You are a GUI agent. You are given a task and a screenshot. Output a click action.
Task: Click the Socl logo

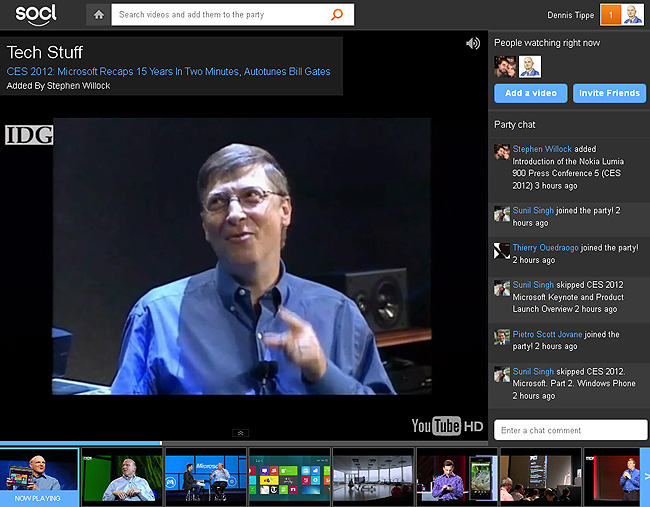pos(35,14)
